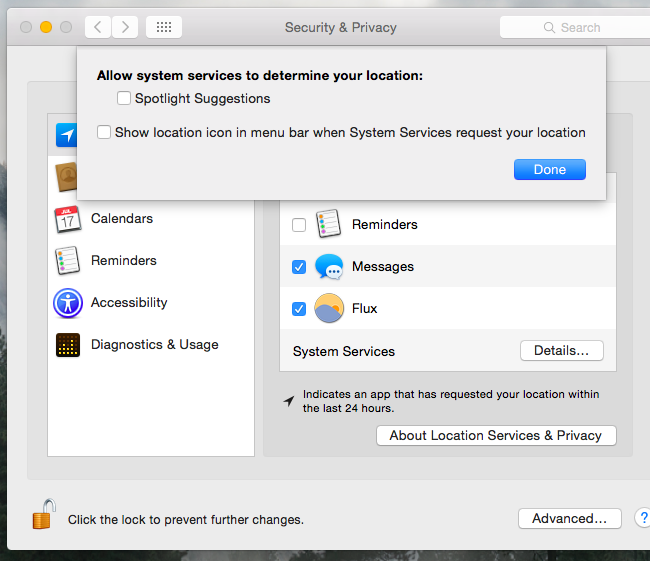Select Location Services arrow icon in sidebar
Image resolution: width=650 pixels, height=561 pixels.
(x=66, y=135)
